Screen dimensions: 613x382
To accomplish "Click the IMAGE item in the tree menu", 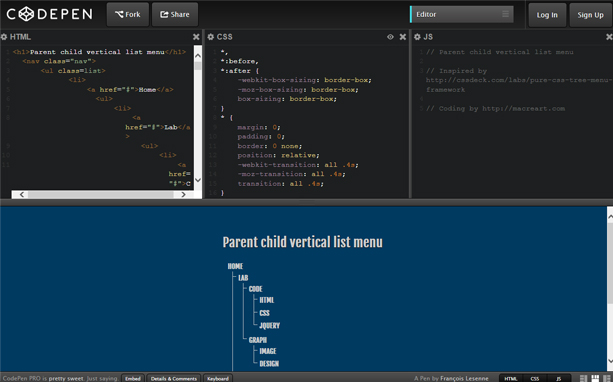I will point(268,351).
